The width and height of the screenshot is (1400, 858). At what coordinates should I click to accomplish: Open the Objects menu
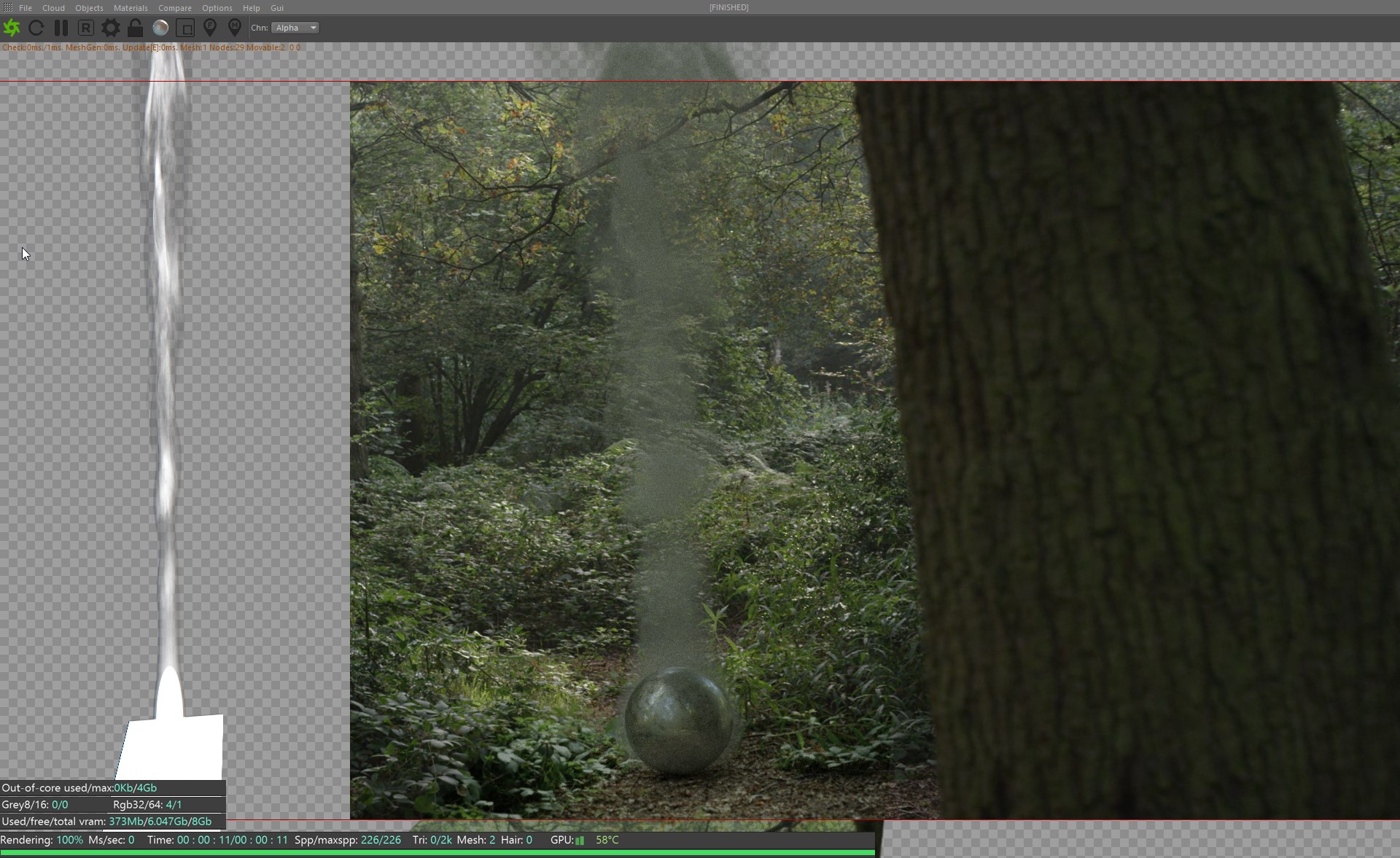click(x=89, y=8)
